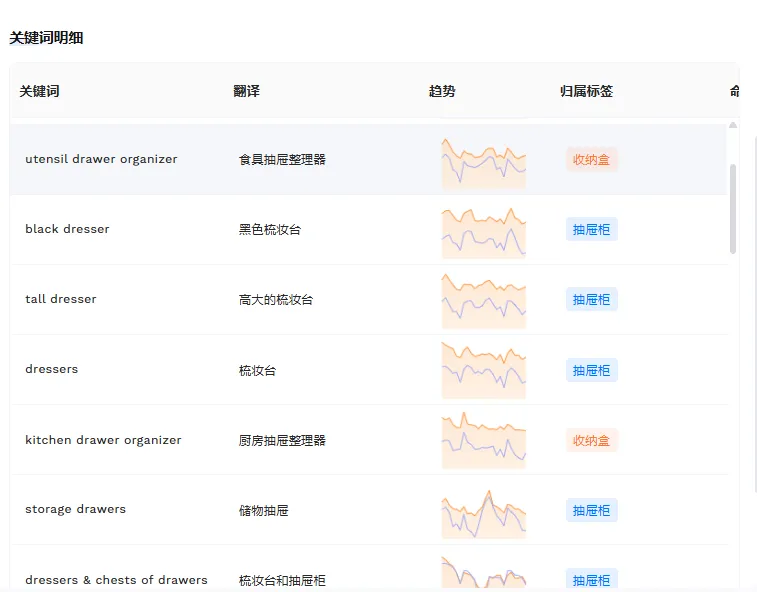Click the translation 储物抽屉

tap(264, 510)
